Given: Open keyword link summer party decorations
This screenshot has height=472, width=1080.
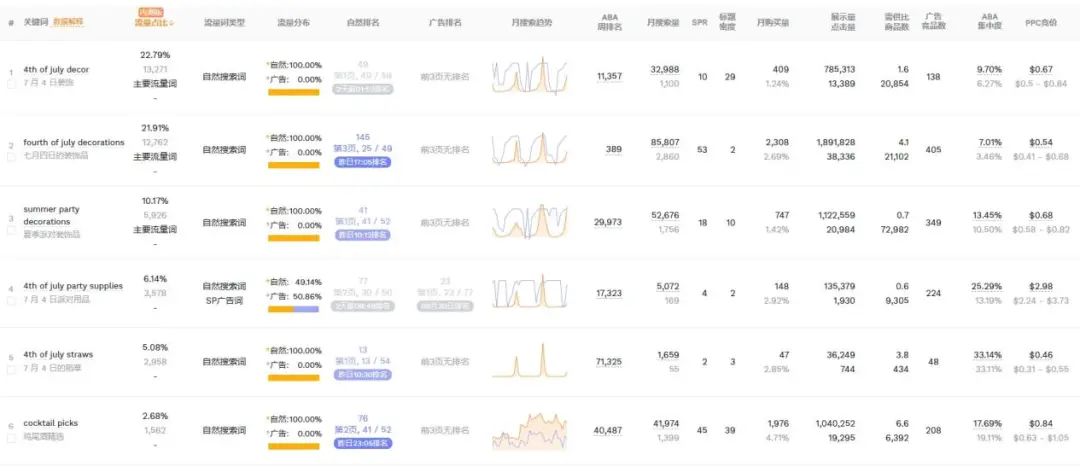Looking at the screenshot, I should point(53,215).
